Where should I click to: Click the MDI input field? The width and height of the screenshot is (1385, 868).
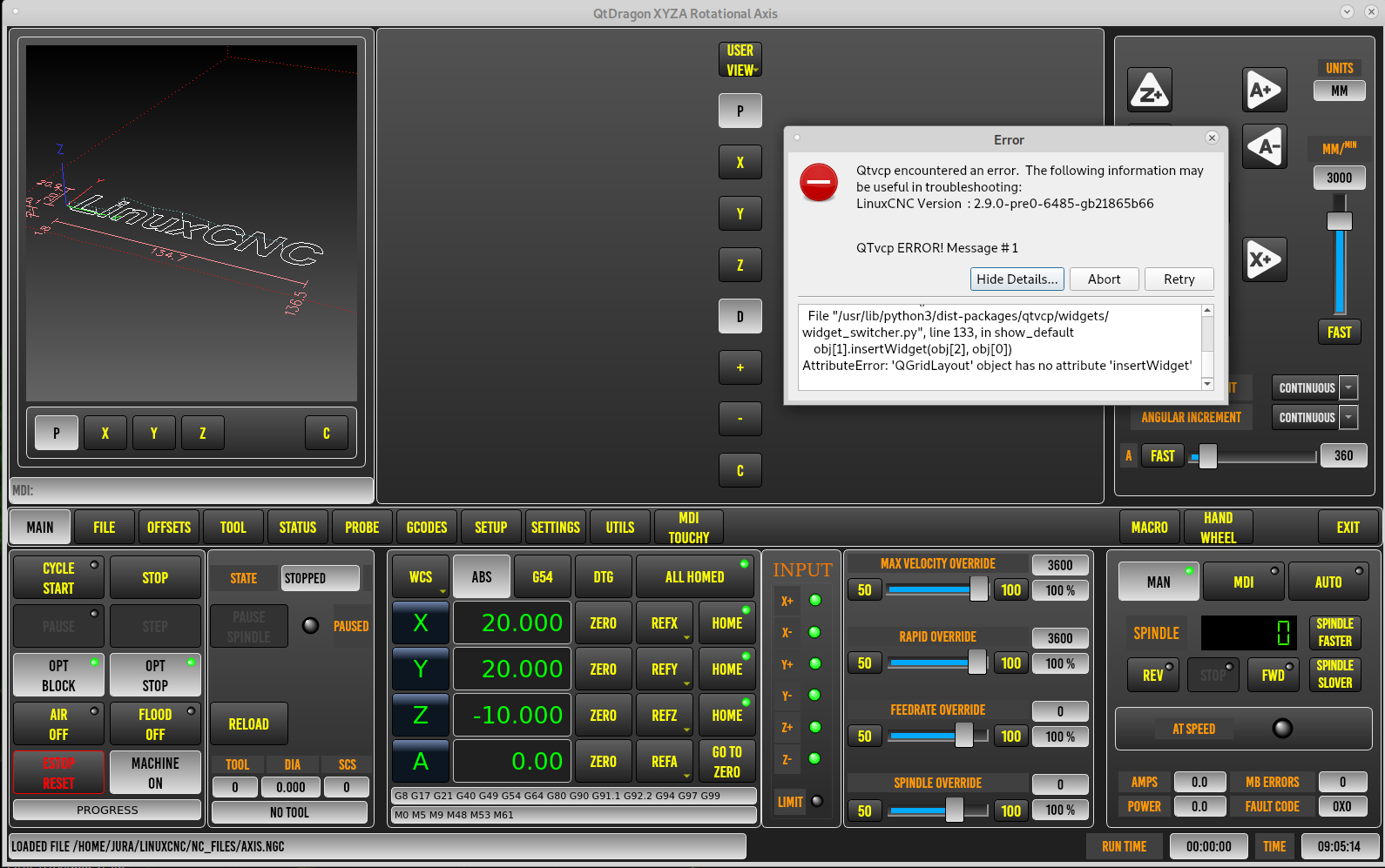[192, 490]
